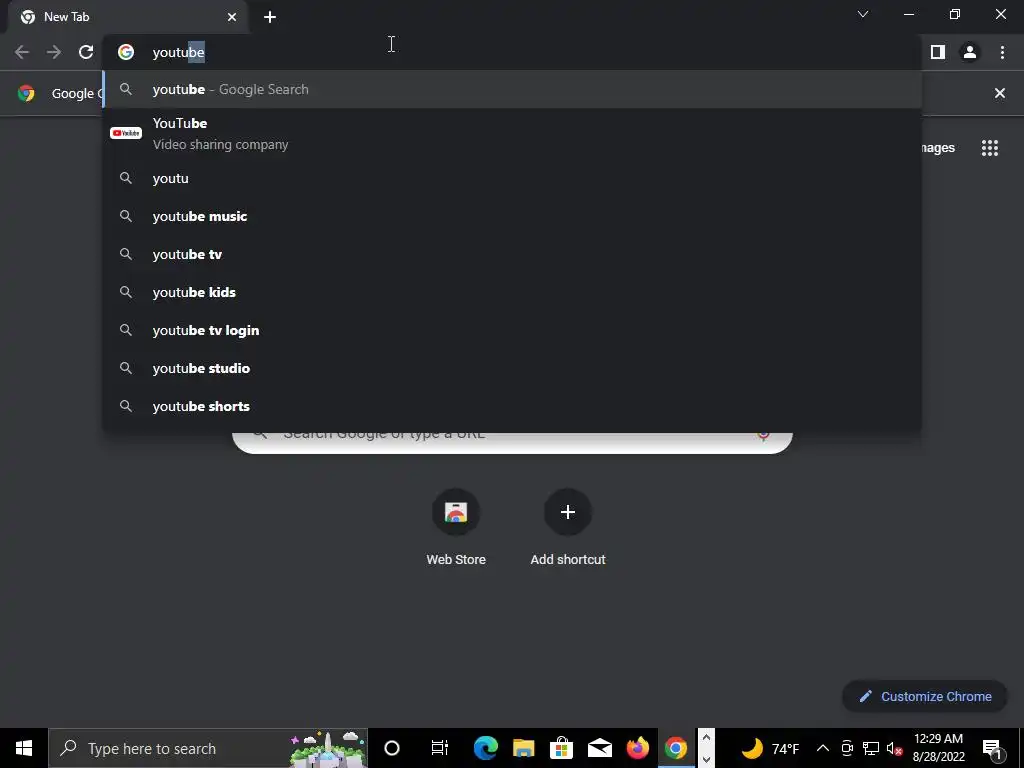Click the YouTube logo in suggestions
This screenshot has width=1024, height=768.
pyautogui.click(x=126, y=133)
